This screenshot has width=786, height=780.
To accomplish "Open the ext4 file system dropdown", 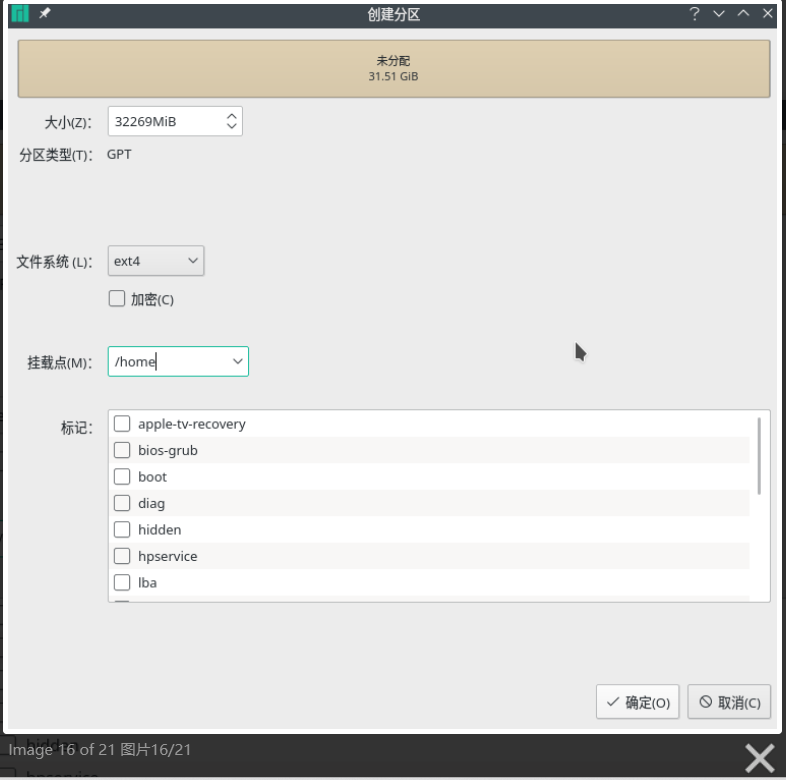I will (156, 262).
